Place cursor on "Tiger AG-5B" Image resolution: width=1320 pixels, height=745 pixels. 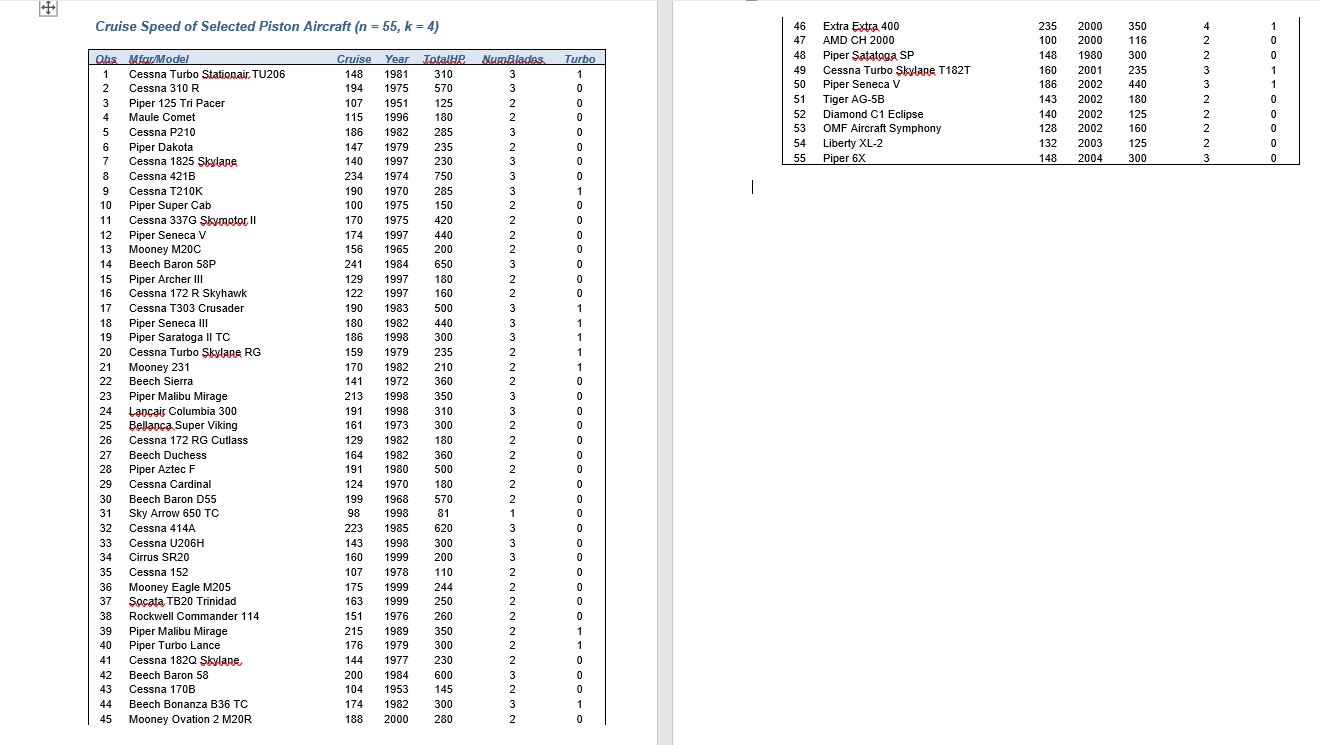[x=854, y=99]
